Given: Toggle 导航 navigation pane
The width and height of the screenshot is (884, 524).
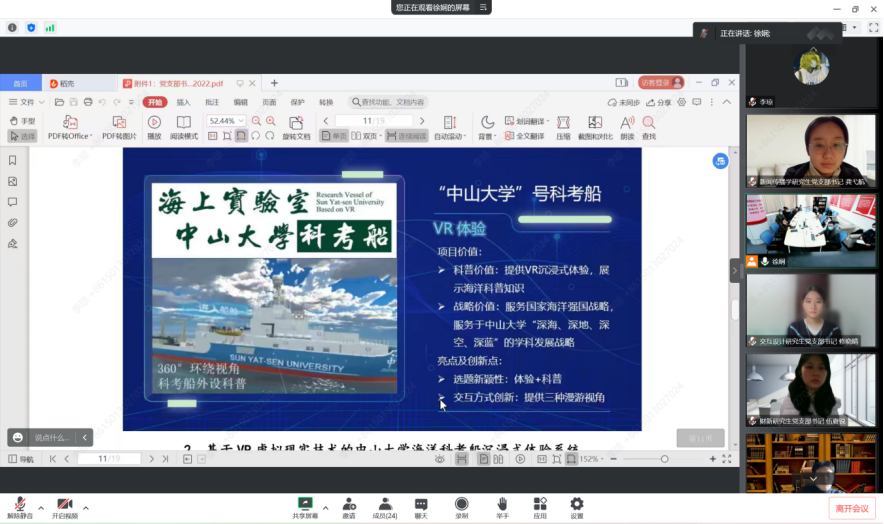Looking at the screenshot, I should [21, 459].
